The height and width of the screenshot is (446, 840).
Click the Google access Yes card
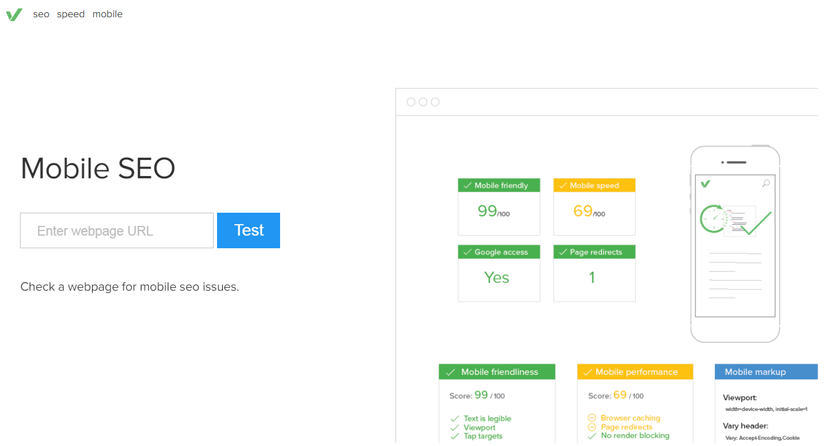coord(499,274)
